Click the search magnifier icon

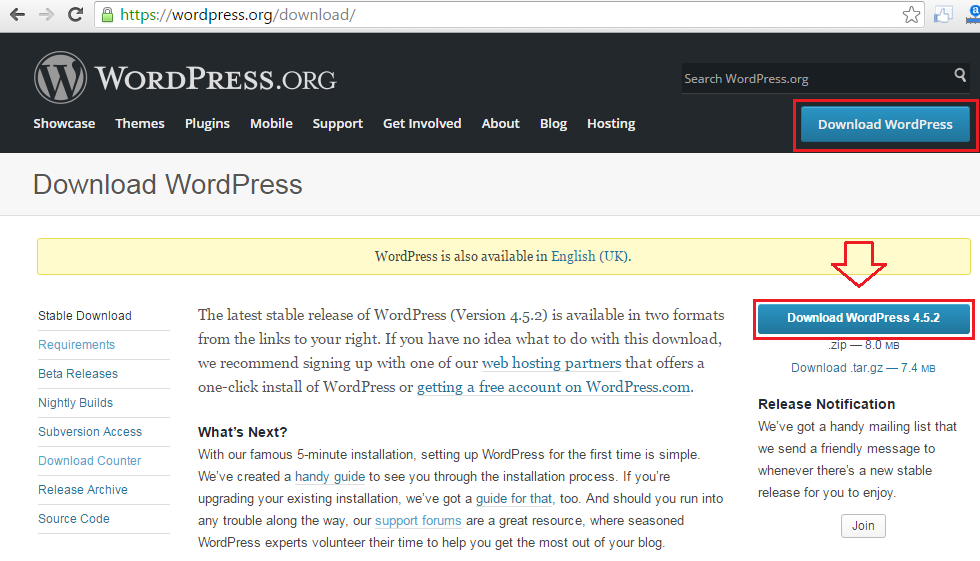click(x=960, y=75)
